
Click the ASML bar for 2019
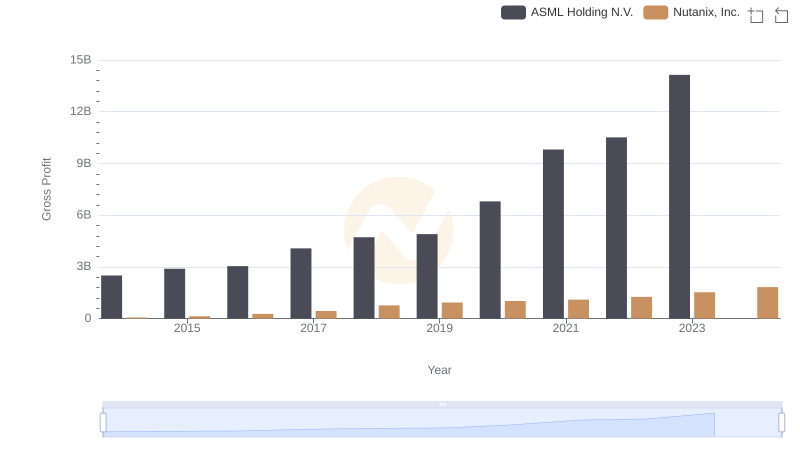tap(427, 276)
